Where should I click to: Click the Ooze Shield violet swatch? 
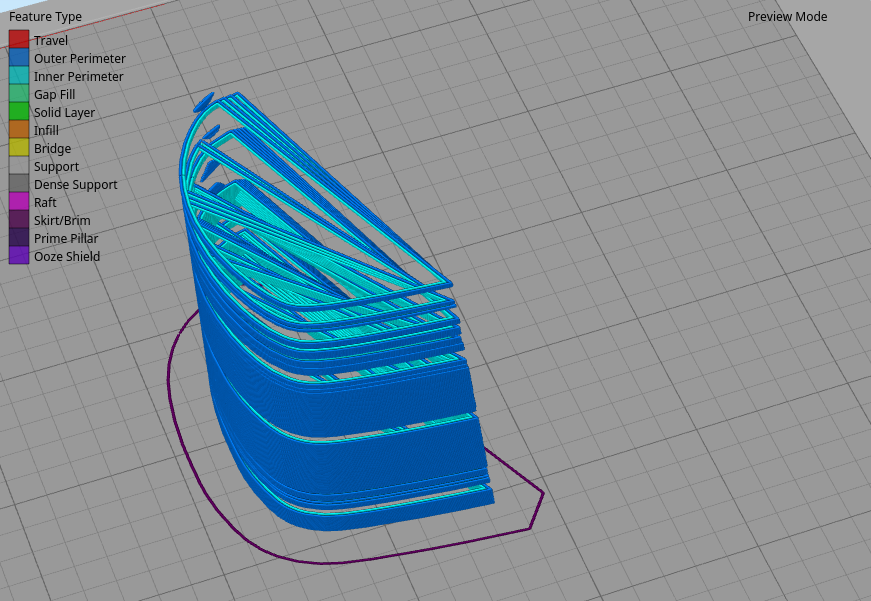pos(19,256)
